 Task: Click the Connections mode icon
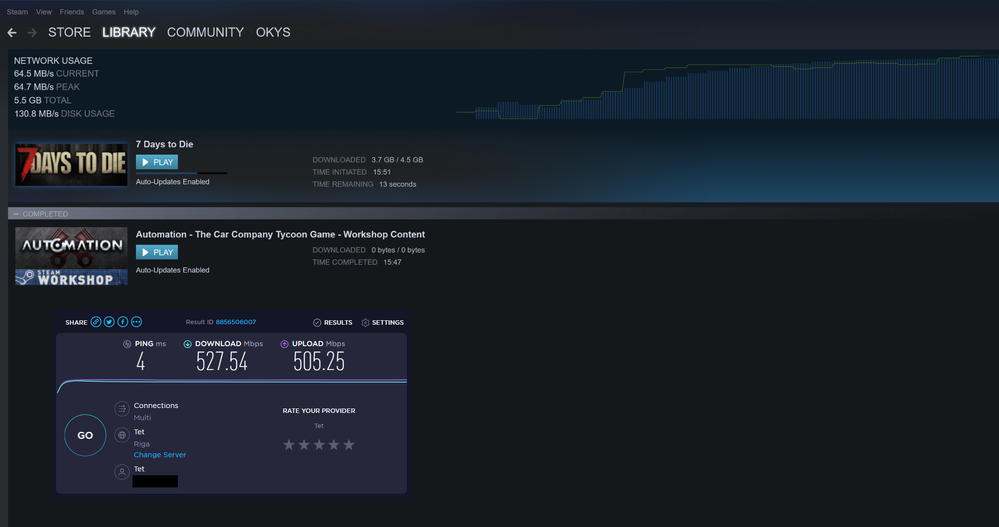coord(121,409)
